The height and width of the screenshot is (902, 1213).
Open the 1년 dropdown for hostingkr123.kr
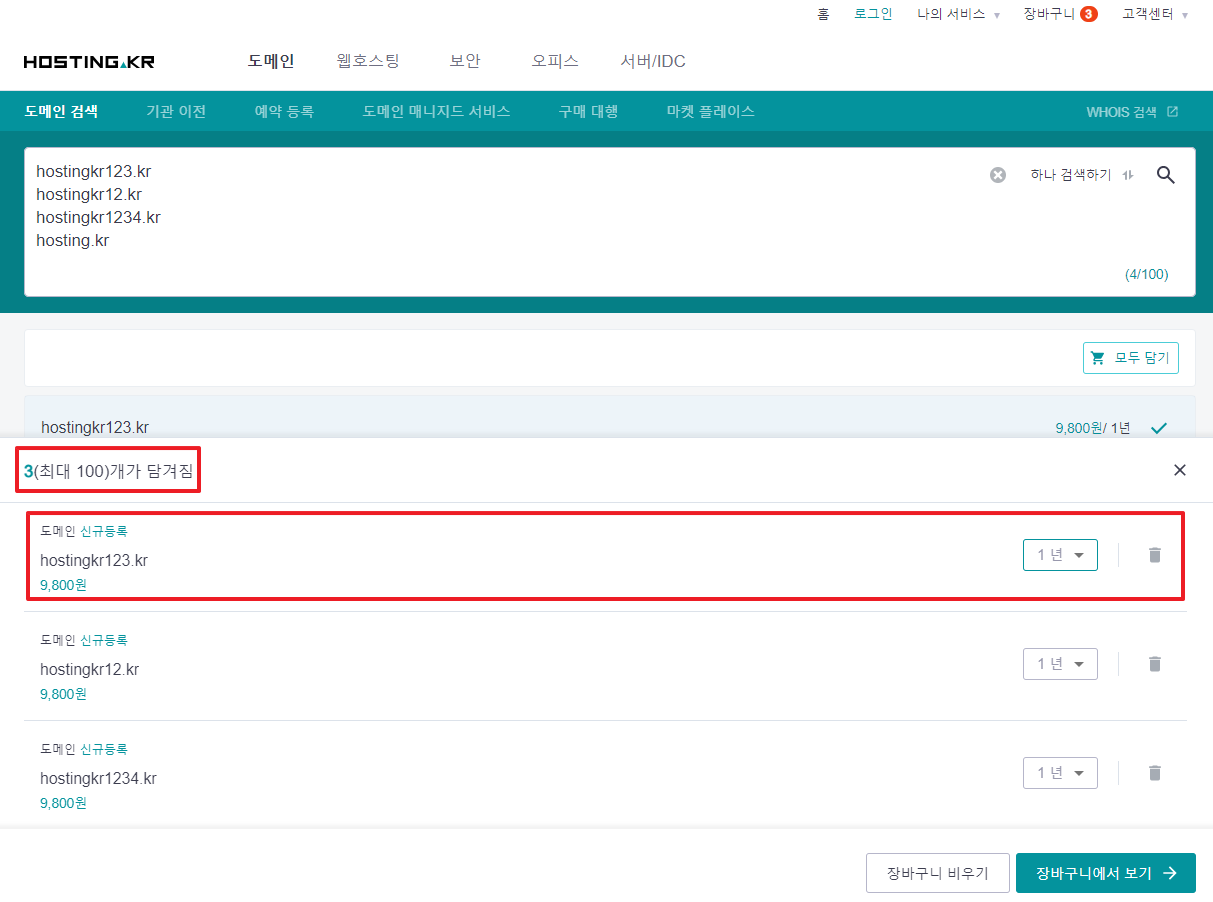click(1060, 555)
